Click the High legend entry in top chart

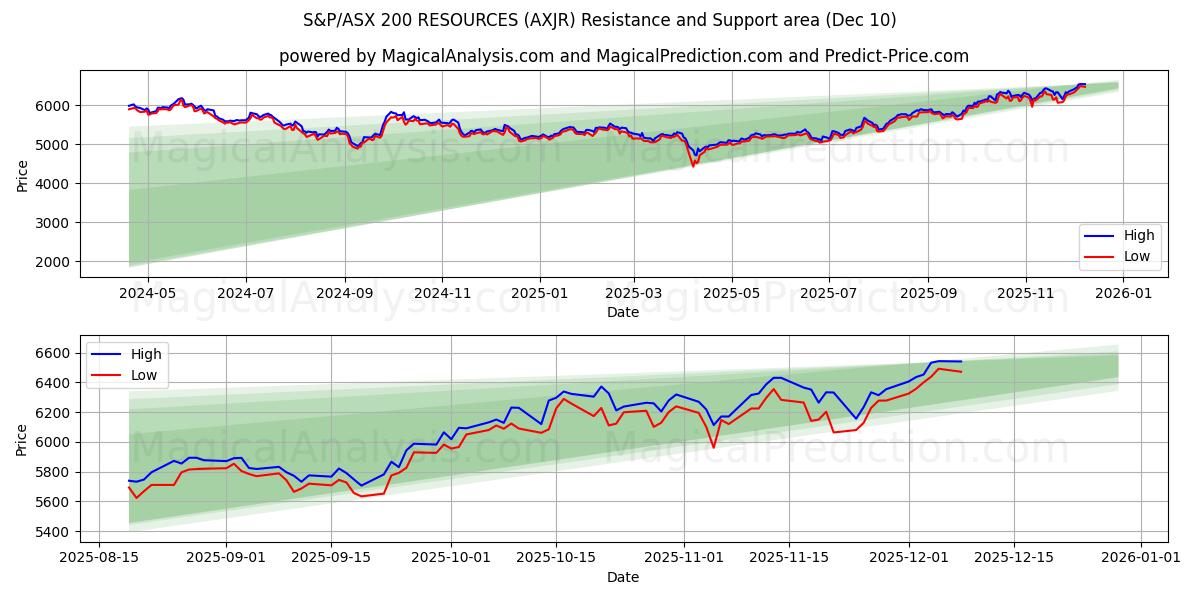1139,235
